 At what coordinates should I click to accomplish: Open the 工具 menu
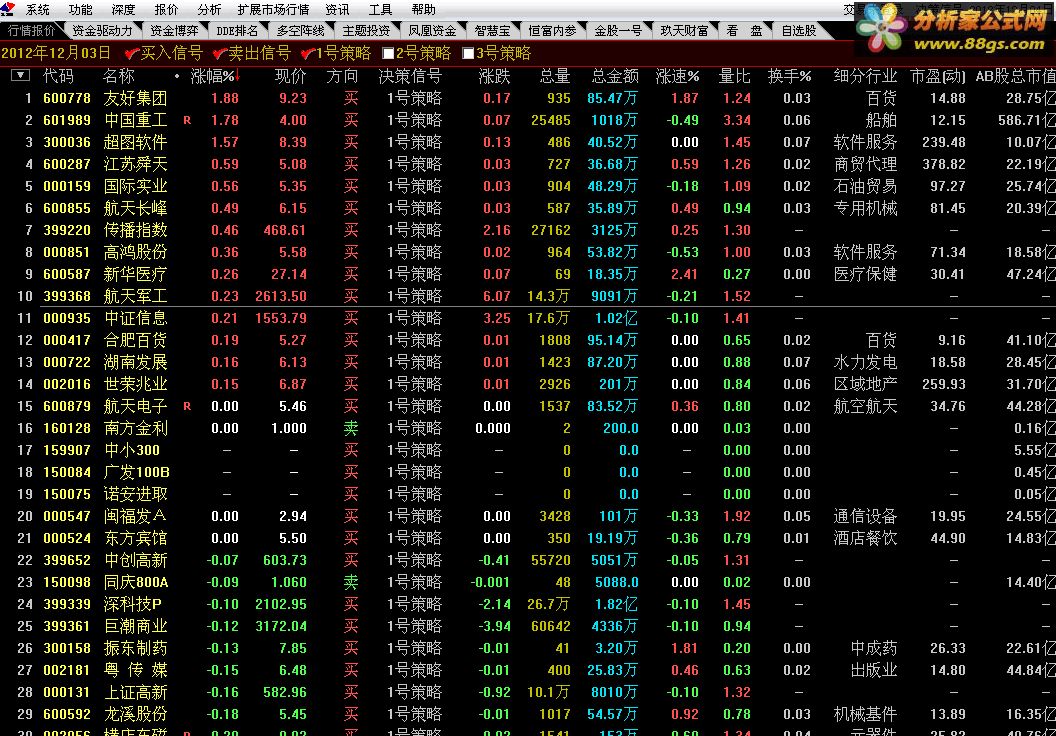click(x=381, y=9)
